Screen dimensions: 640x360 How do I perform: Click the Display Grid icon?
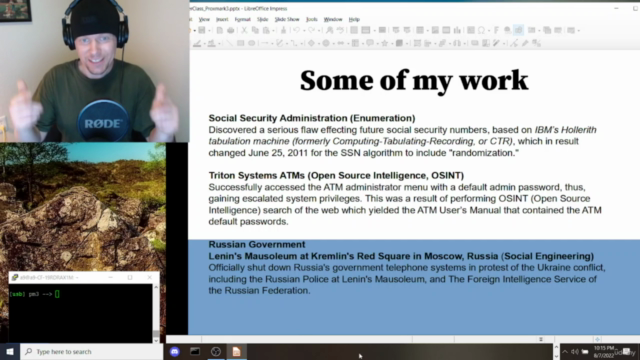tap(354, 30)
